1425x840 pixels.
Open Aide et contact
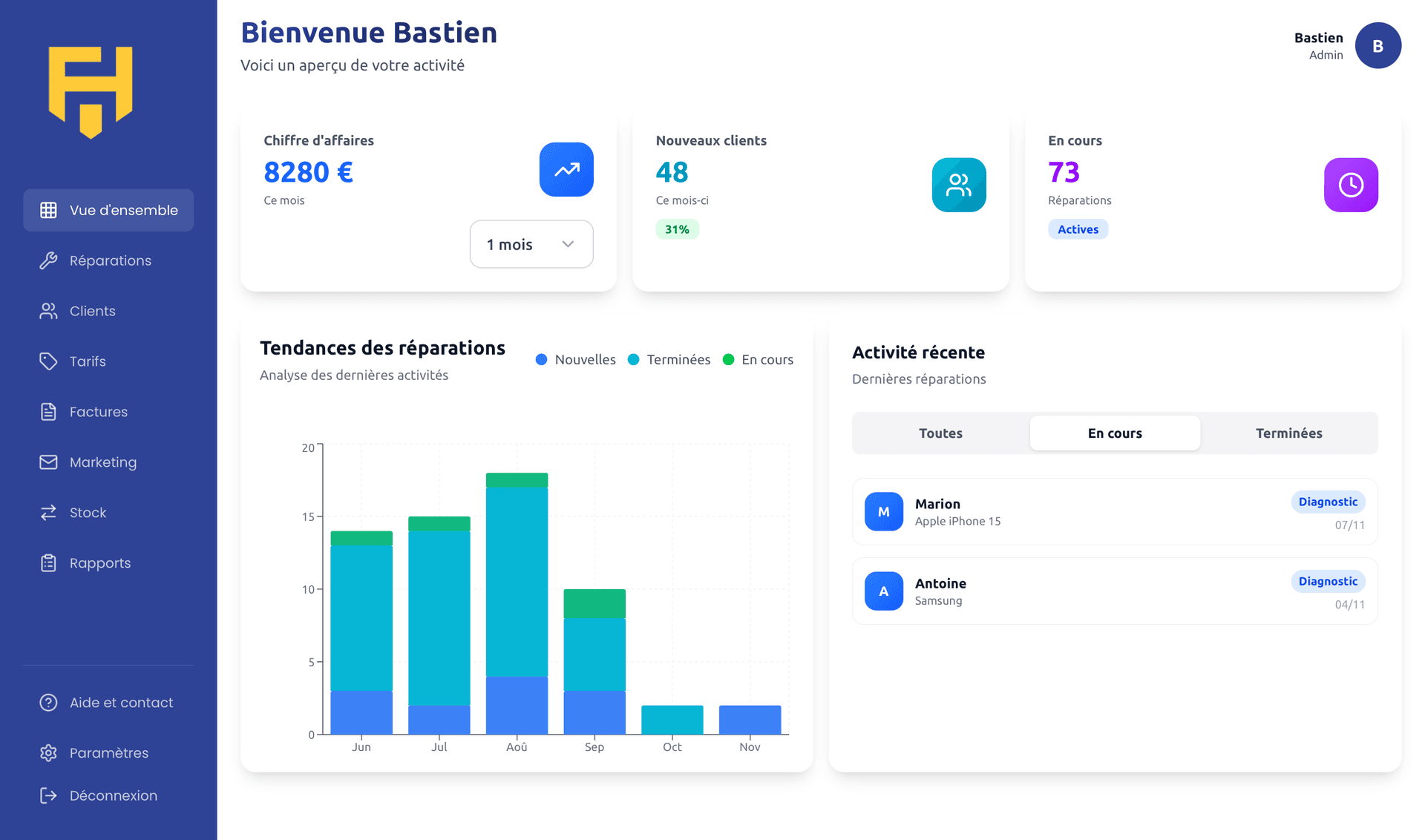click(121, 702)
